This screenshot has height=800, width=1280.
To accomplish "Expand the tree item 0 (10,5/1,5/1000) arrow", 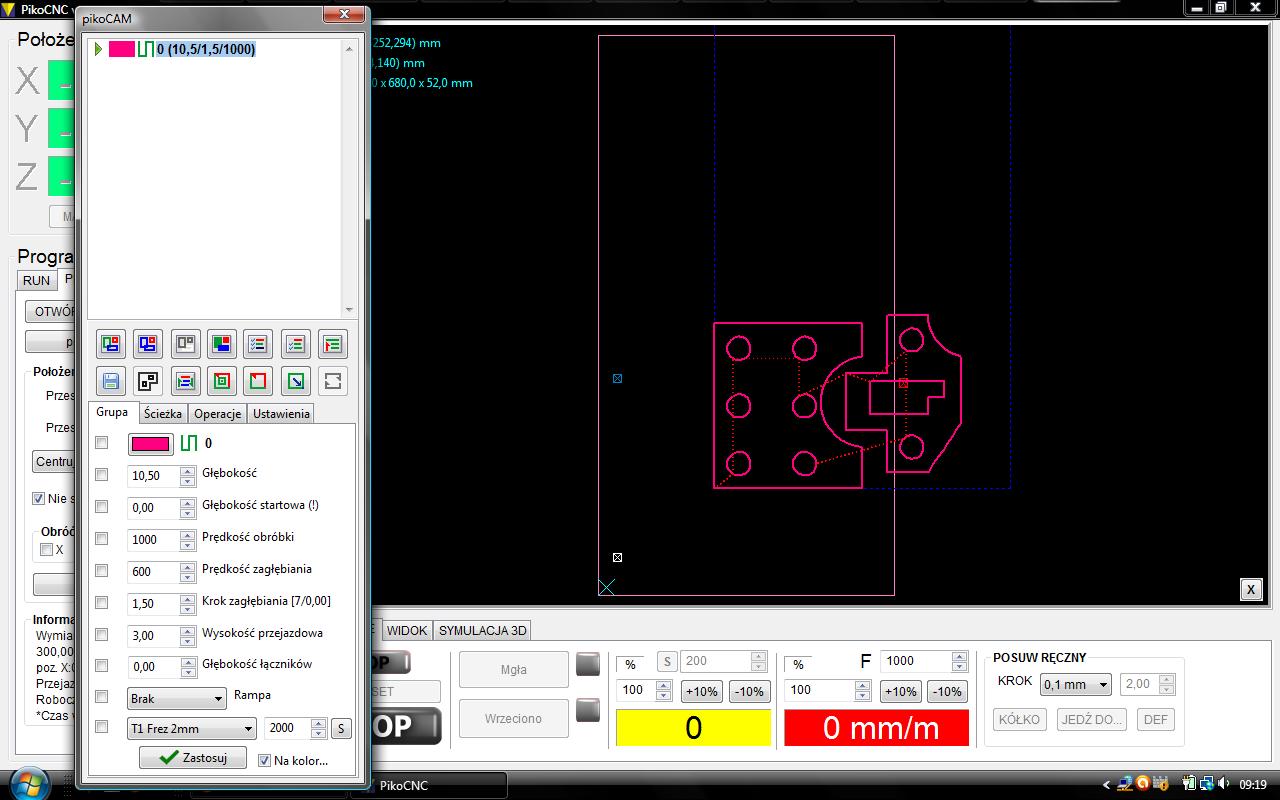I will (x=98, y=49).
